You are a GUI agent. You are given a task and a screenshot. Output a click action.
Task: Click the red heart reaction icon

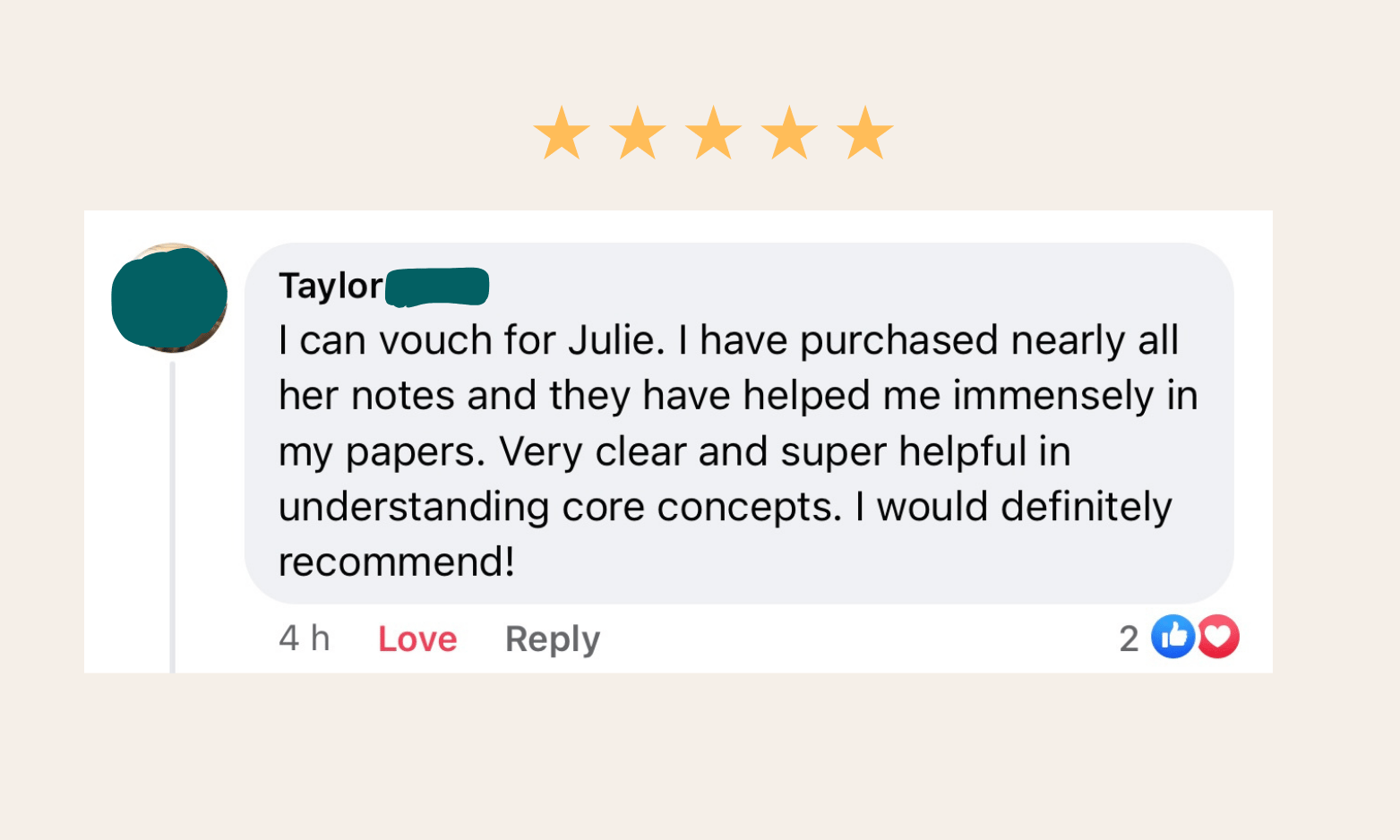[1218, 637]
